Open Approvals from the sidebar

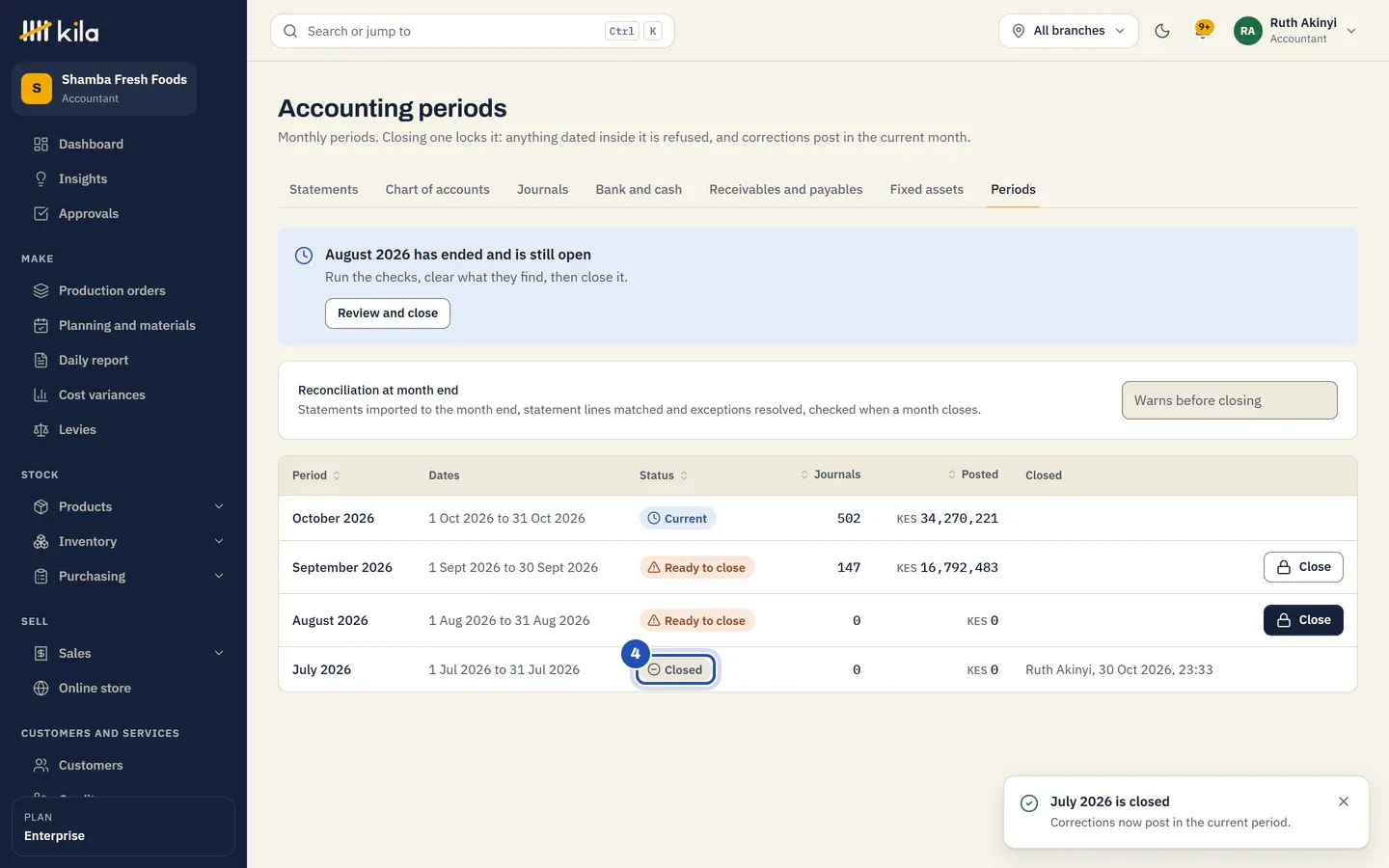tap(123, 214)
